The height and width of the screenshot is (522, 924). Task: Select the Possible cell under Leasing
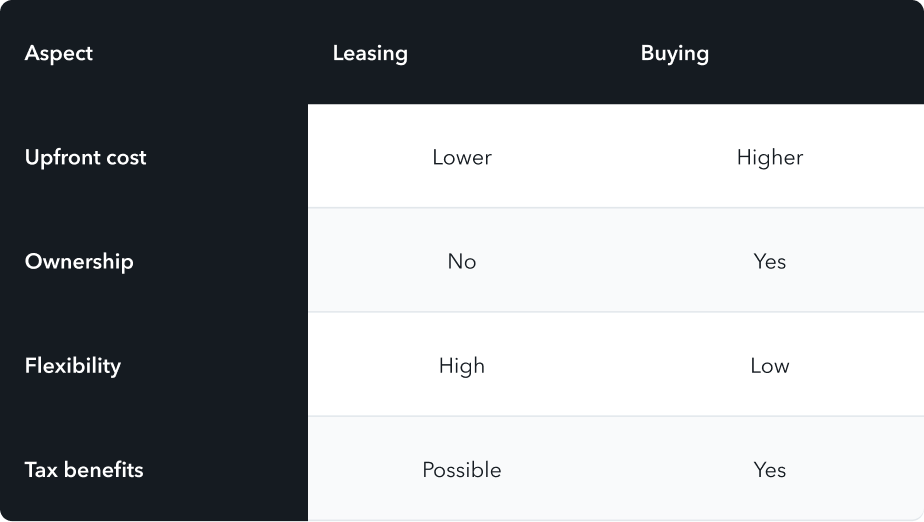click(x=462, y=470)
